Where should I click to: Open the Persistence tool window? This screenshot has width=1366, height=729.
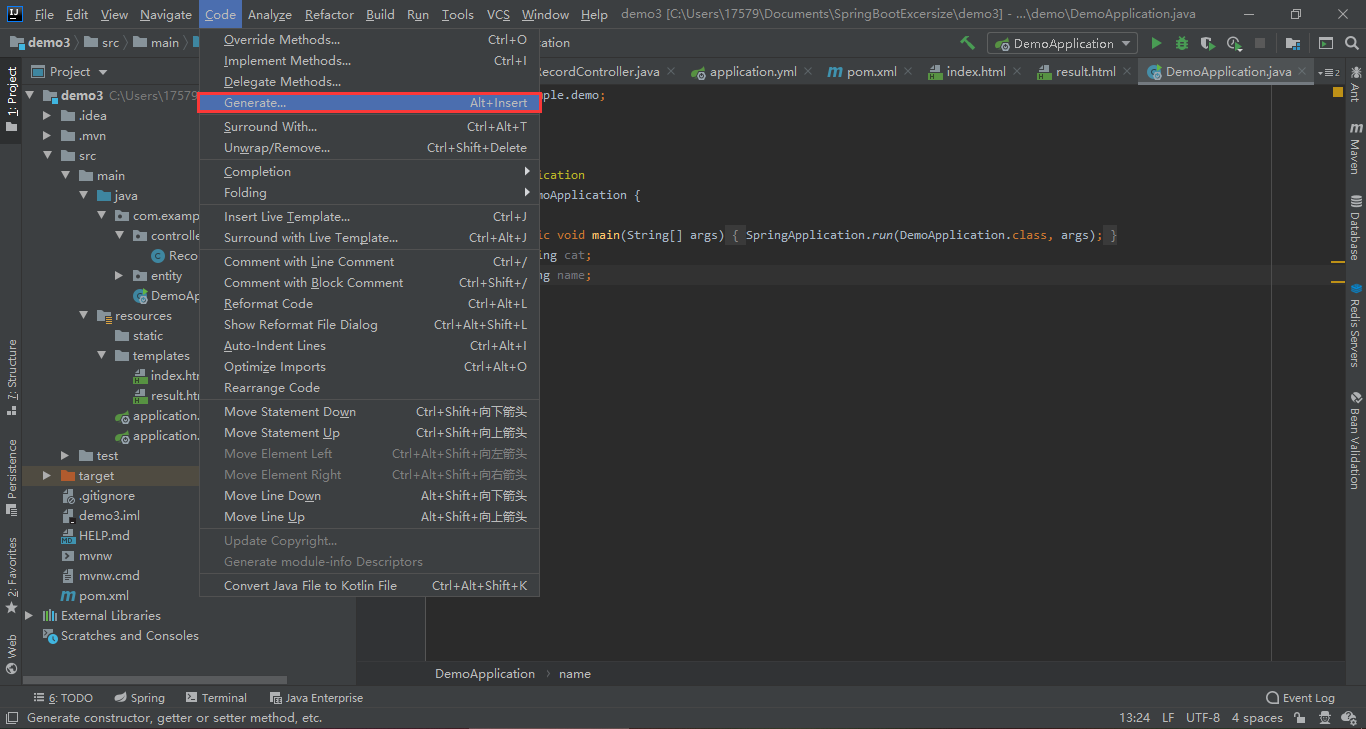12,476
